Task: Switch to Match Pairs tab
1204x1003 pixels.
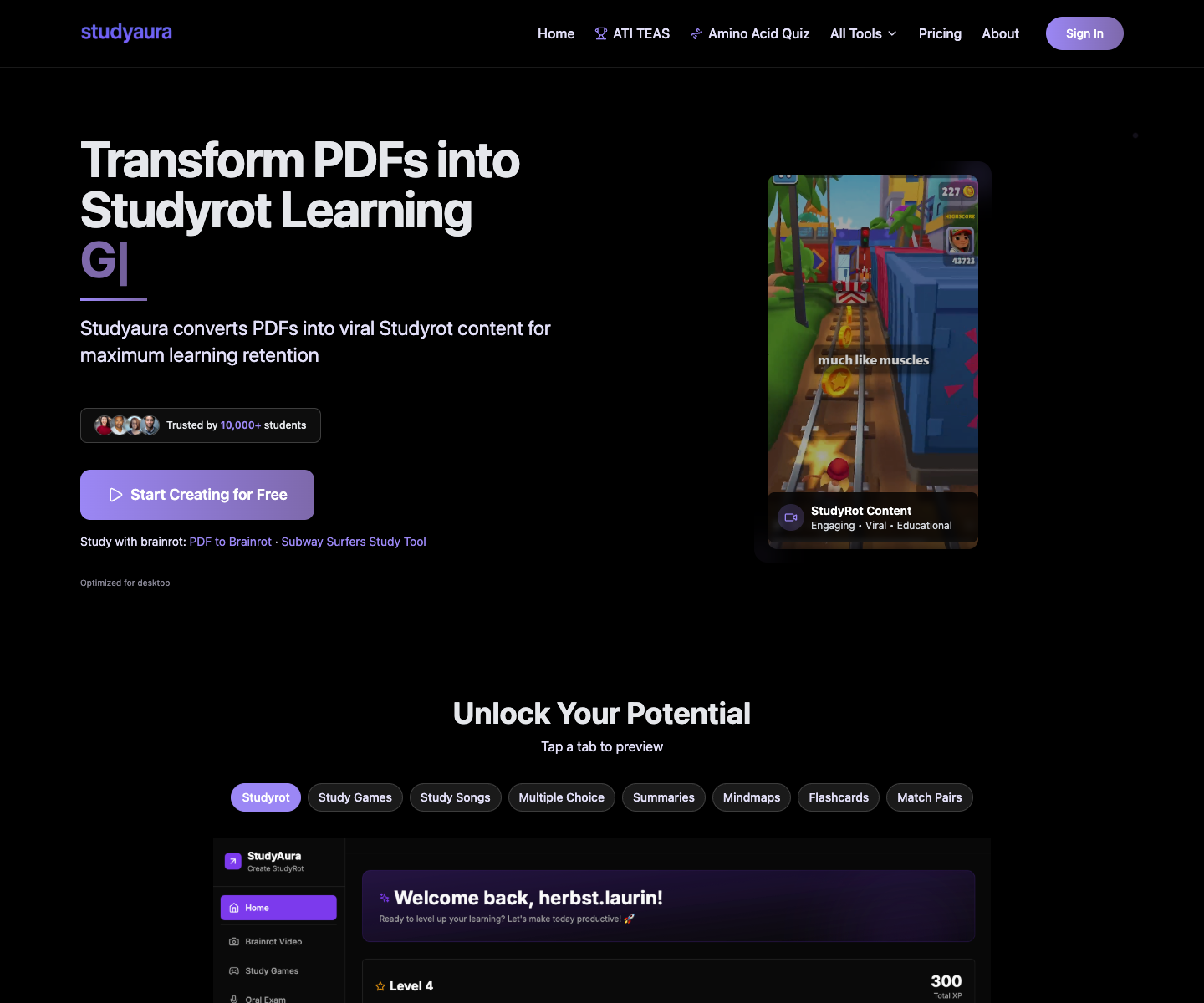Action: (930, 797)
